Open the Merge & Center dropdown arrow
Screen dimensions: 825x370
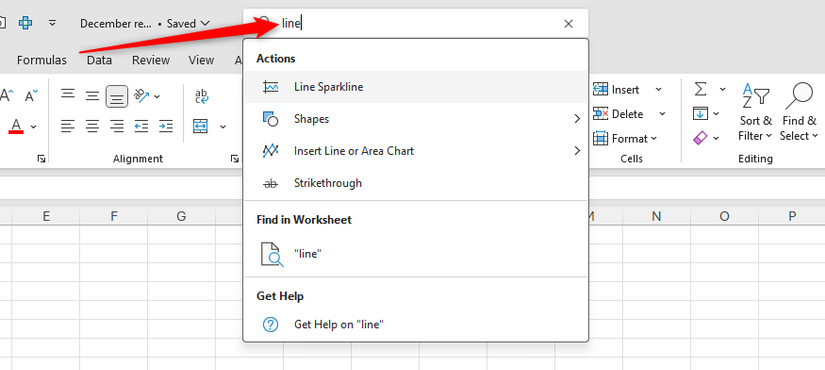tap(223, 126)
